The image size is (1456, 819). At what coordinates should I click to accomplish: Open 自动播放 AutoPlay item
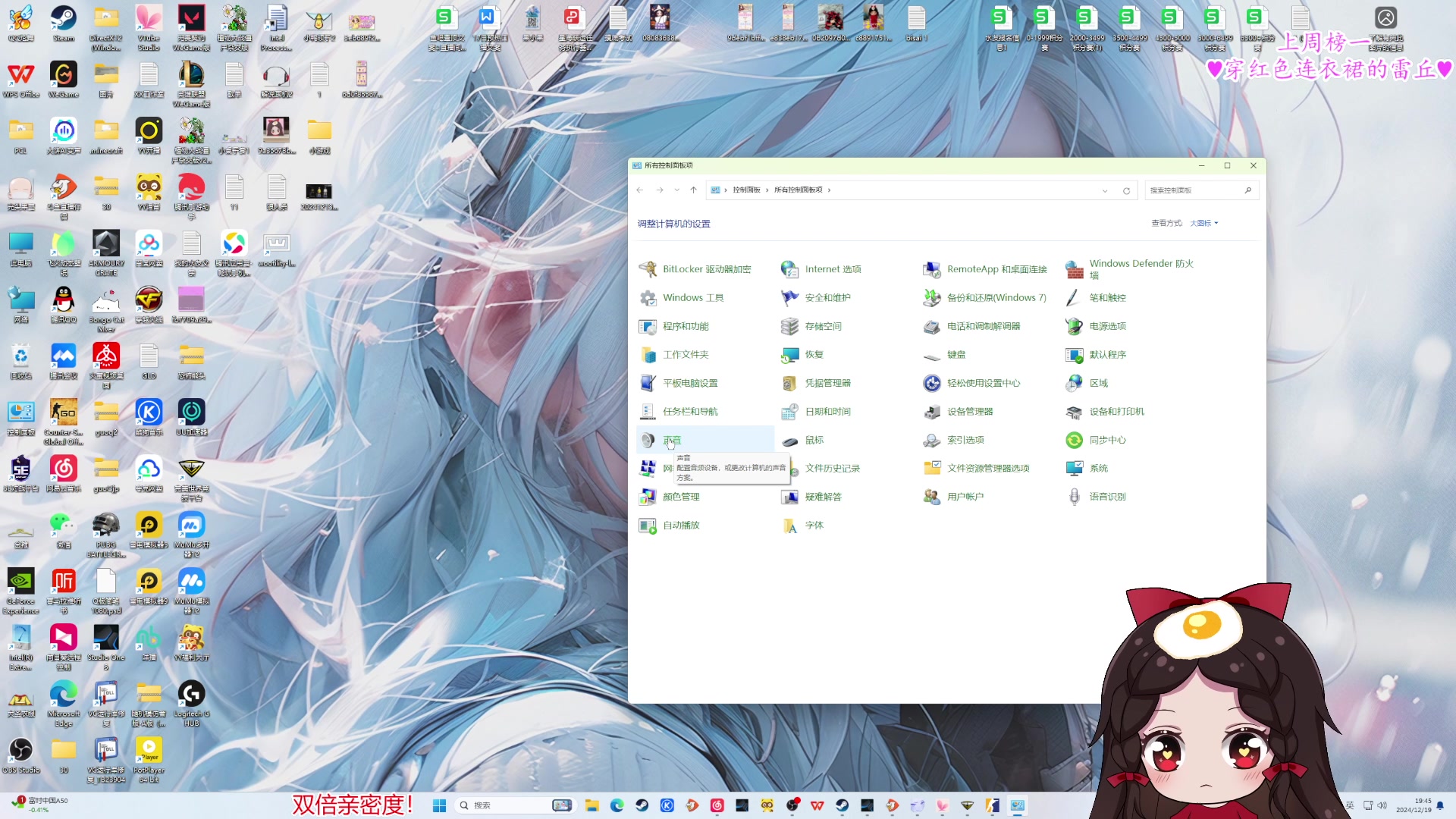tap(670, 526)
